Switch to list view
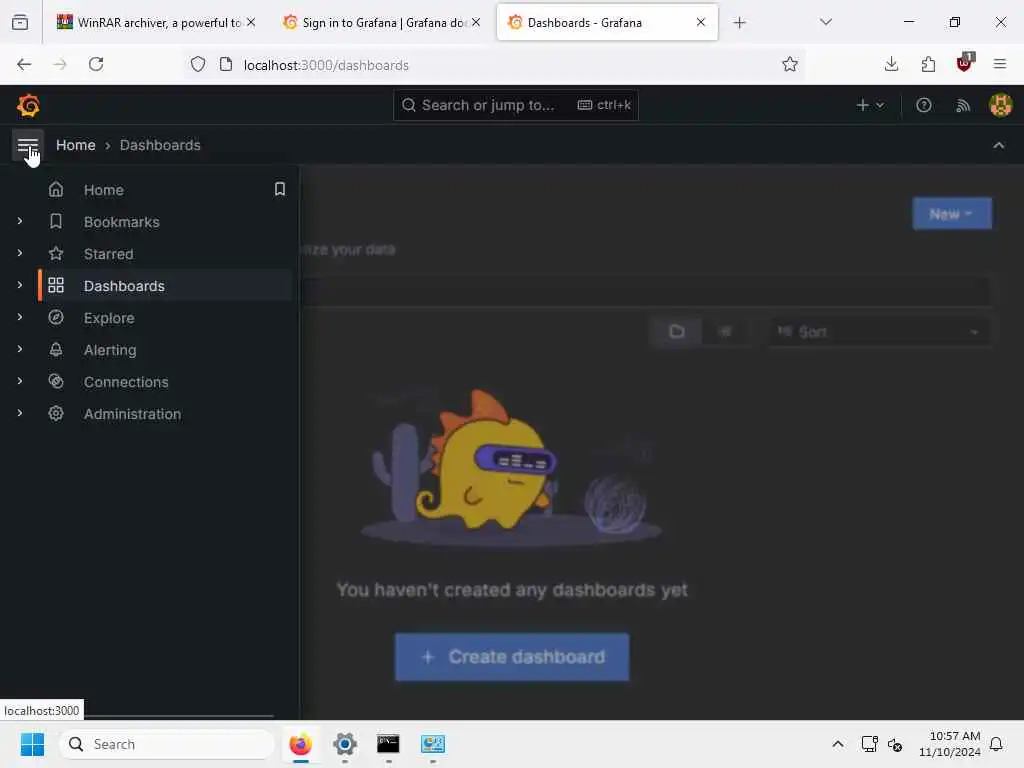The image size is (1024, 768). pyautogui.click(x=725, y=332)
